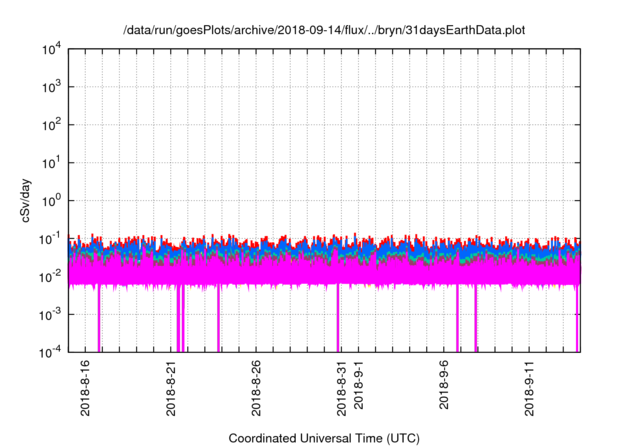The height and width of the screenshot is (448, 640).
Task: Click the 10^3 y-axis tick label
Action: click(52, 86)
